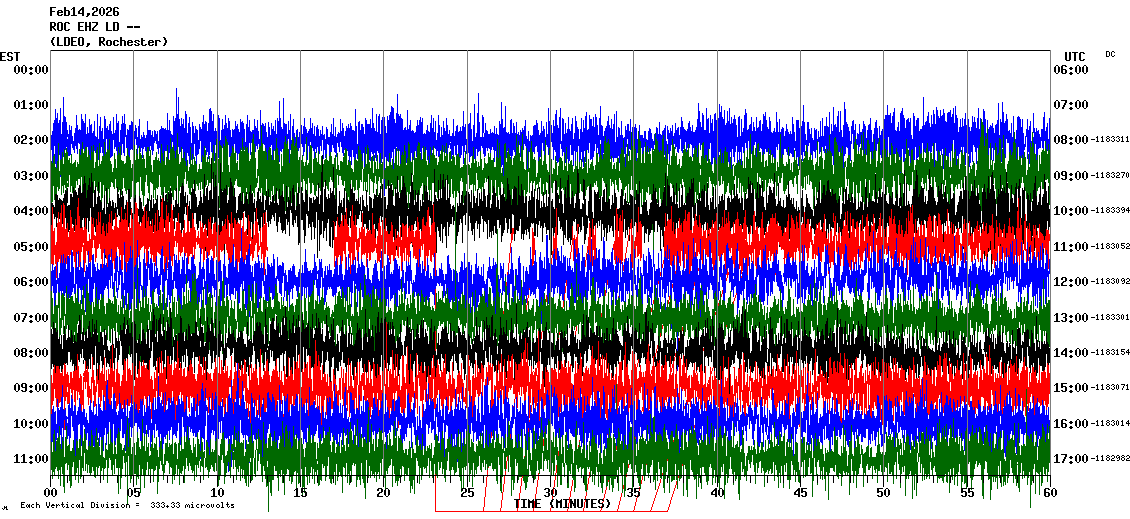The width and height of the screenshot is (1130, 519).
Task: Click the TIME (MINUTES) axis title
Action: [x=562, y=504]
